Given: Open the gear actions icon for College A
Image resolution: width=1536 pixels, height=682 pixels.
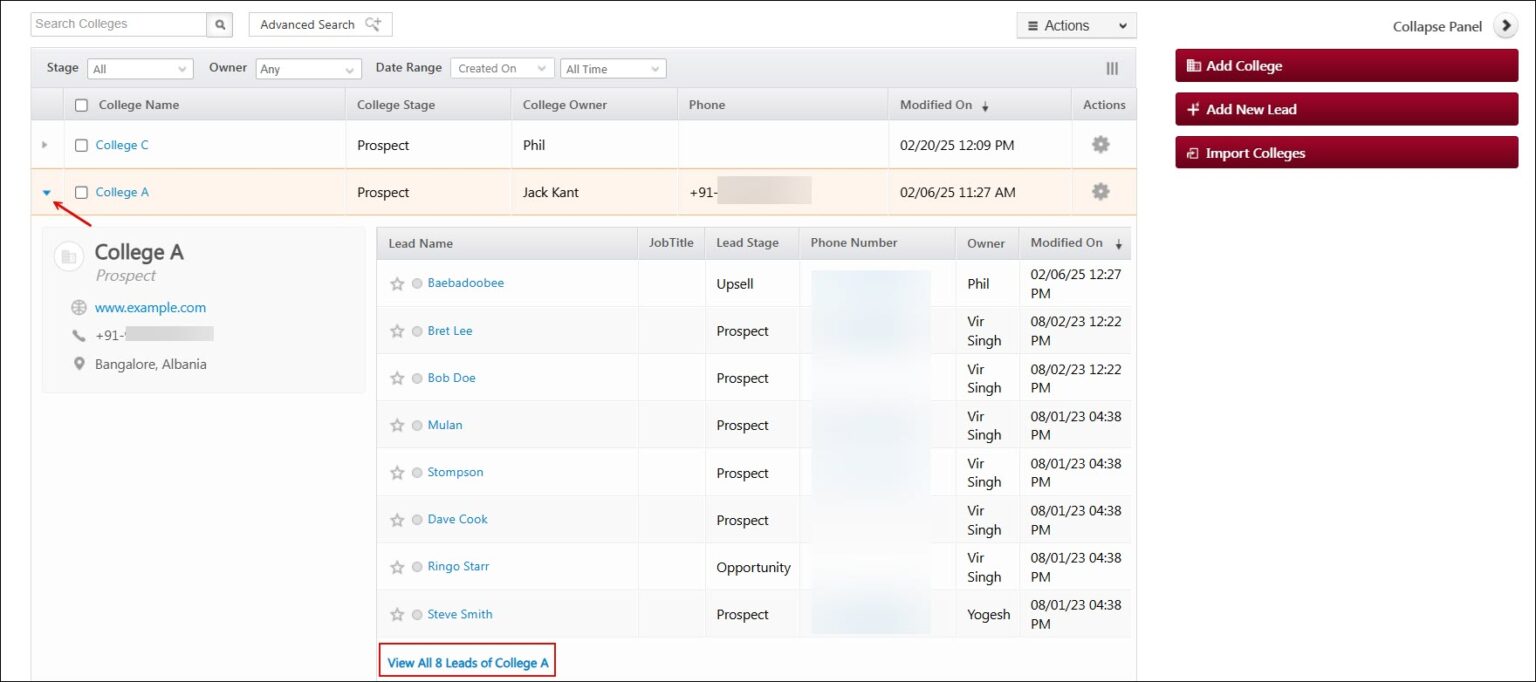Looking at the screenshot, I should (x=1100, y=191).
